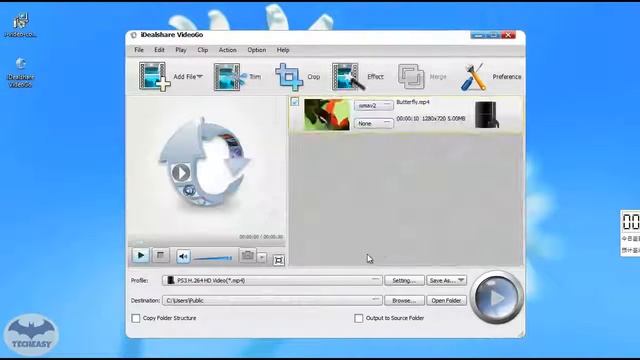Click the Add File toolbar icon
Screen dimensions: 640x360
(154, 76)
